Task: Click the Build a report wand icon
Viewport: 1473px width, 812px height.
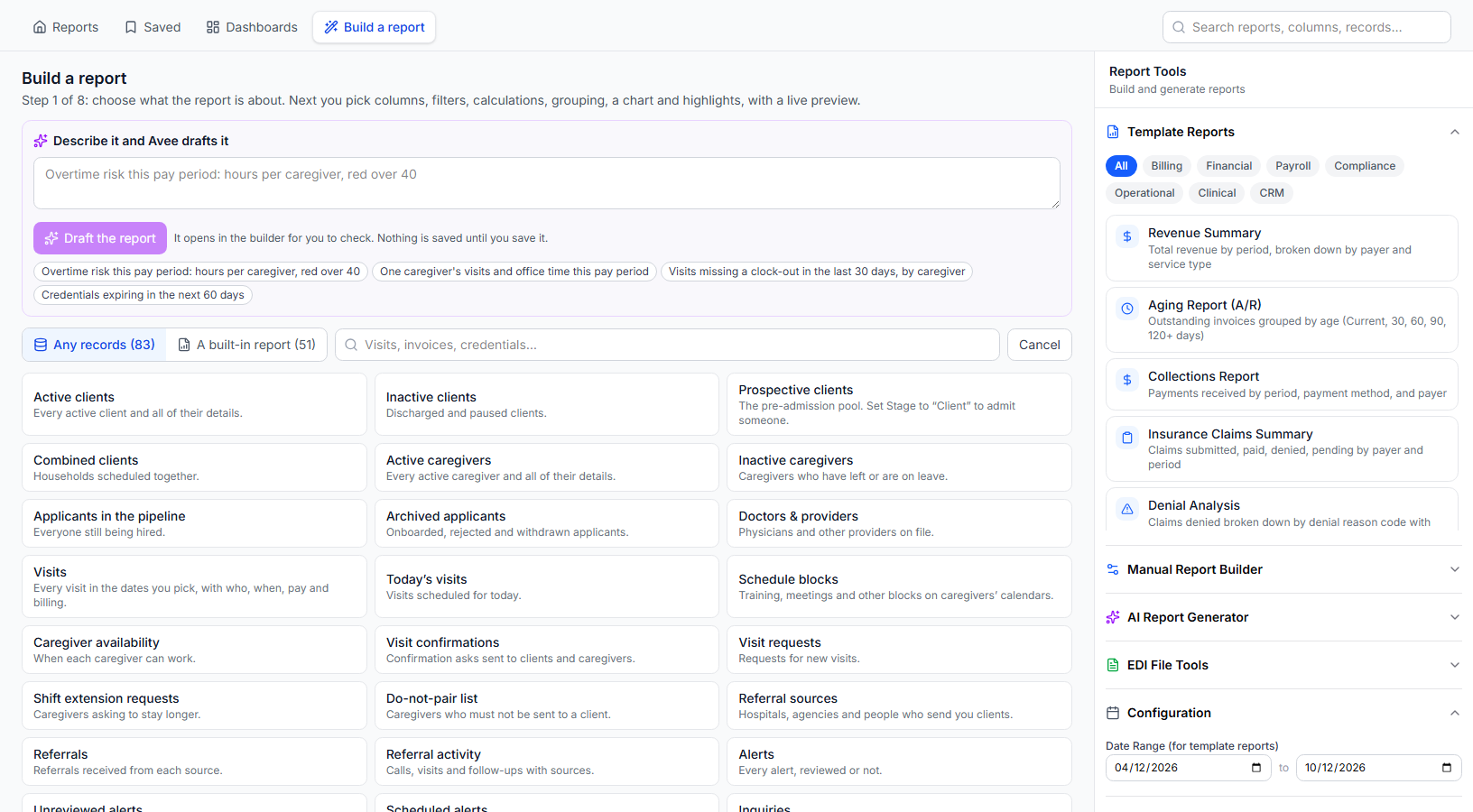Action: click(331, 27)
